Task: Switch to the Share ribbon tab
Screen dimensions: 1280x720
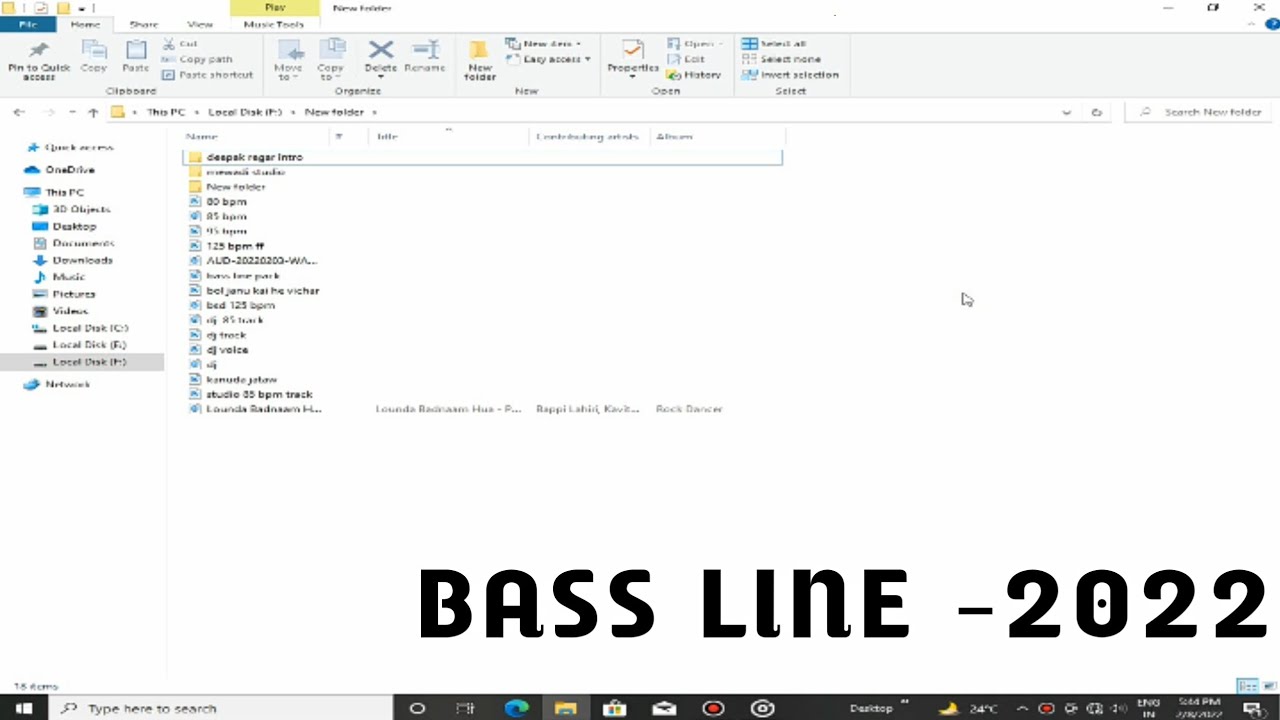Action: click(x=143, y=24)
